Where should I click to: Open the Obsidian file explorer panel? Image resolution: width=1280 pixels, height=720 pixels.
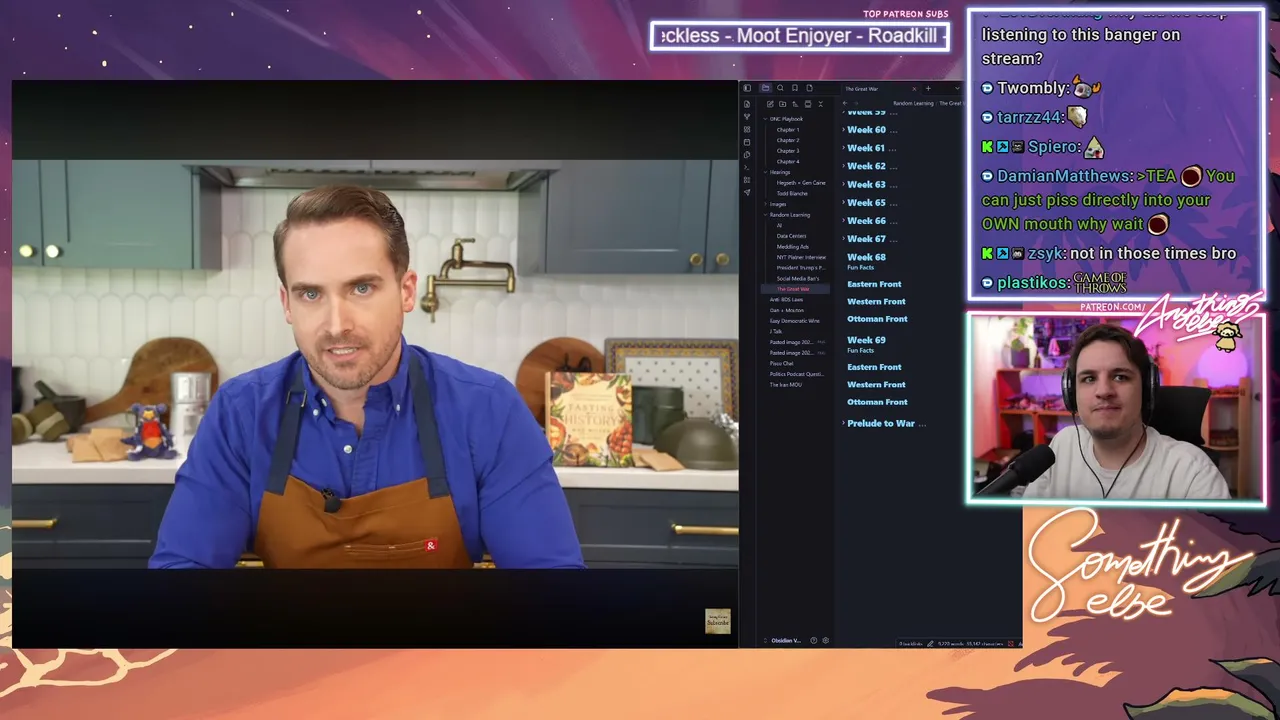pyautogui.click(x=765, y=88)
